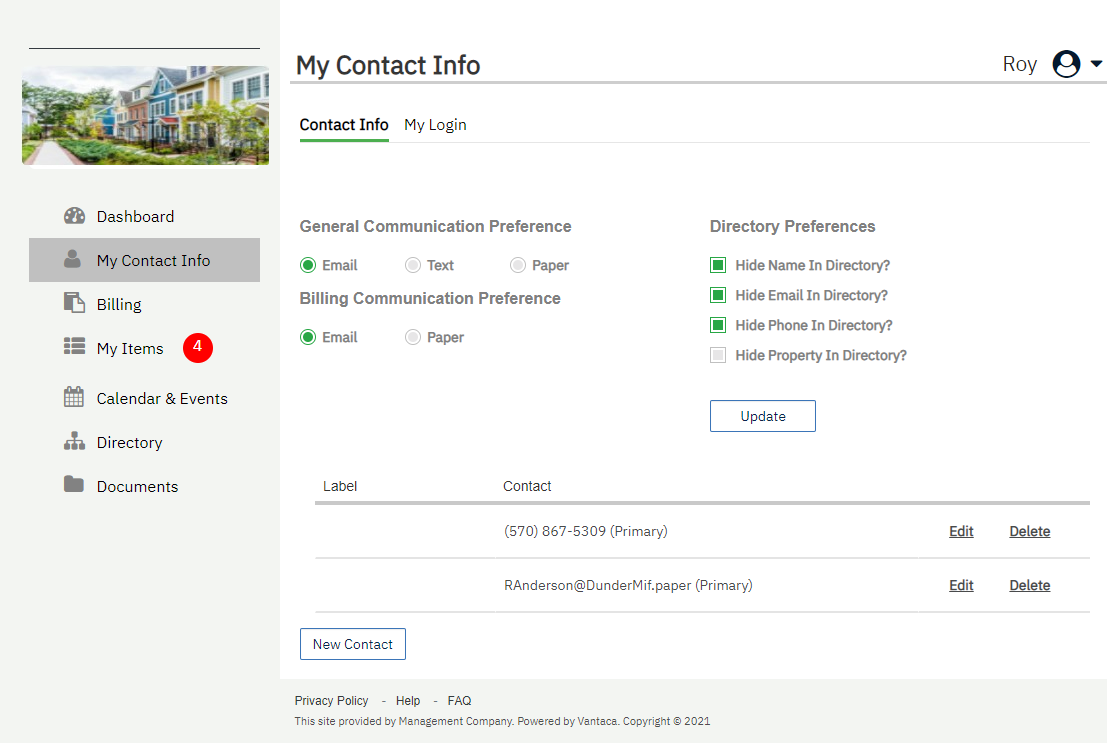Switch to the My Login tab
Image resolution: width=1107 pixels, height=743 pixels.
coord(435,124)
